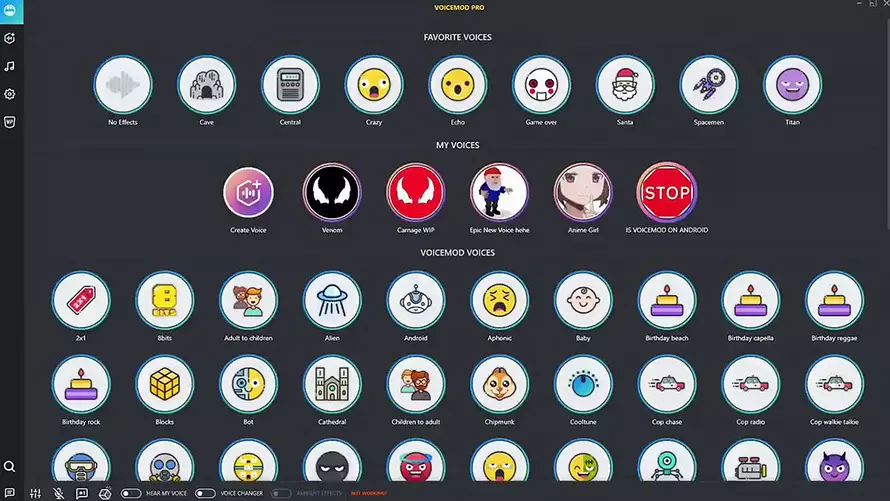Screen dimensions: 890x501
Task: Choose the Birthday reggae voice
Action: 834,301
